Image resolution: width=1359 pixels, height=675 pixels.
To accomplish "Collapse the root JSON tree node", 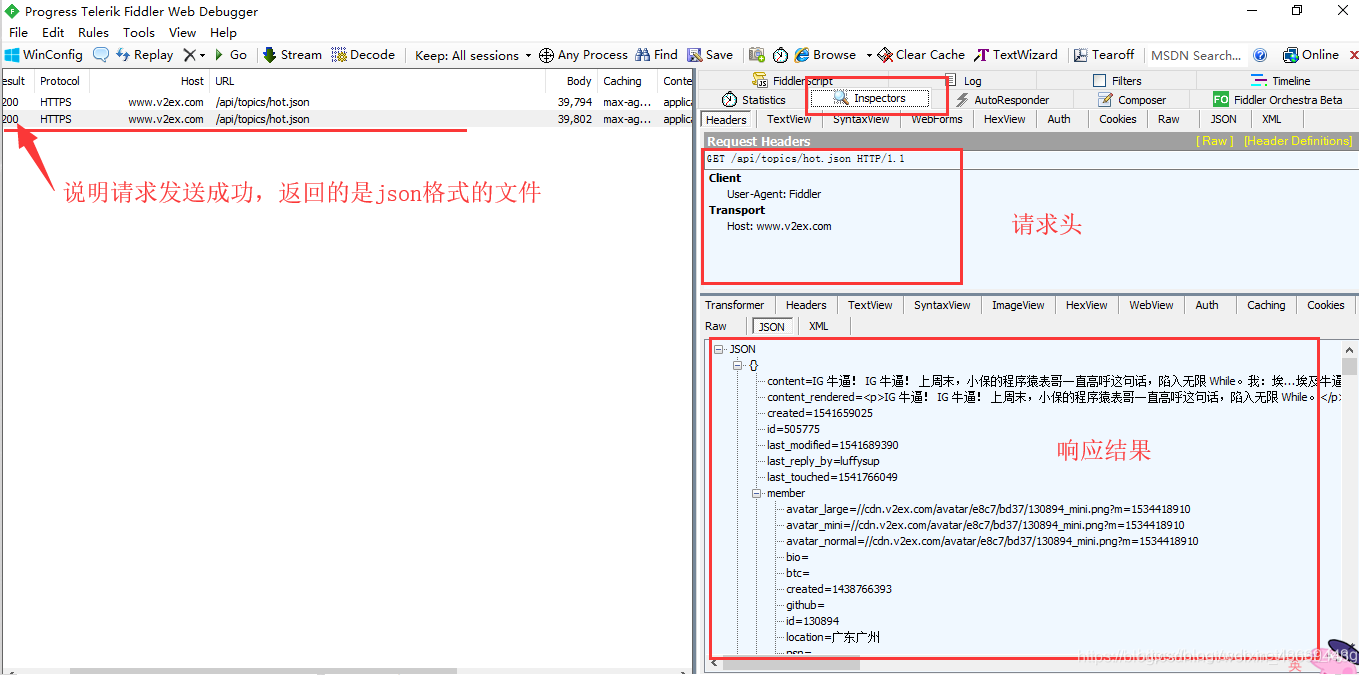I will [x=718, y=349].
